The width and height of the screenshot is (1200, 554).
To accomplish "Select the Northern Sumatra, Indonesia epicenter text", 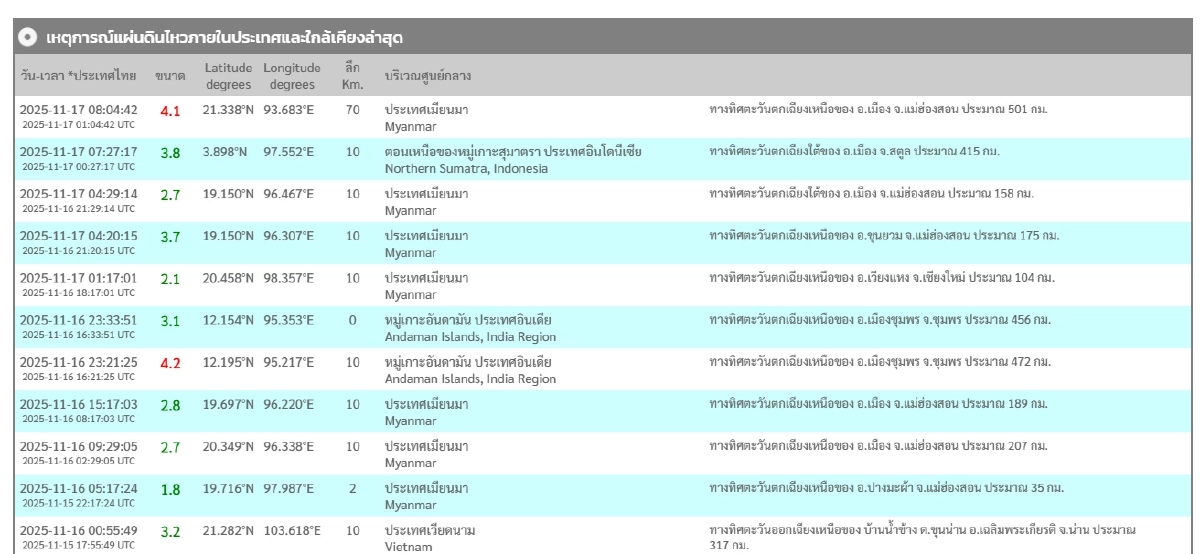I will coord(466,168).
